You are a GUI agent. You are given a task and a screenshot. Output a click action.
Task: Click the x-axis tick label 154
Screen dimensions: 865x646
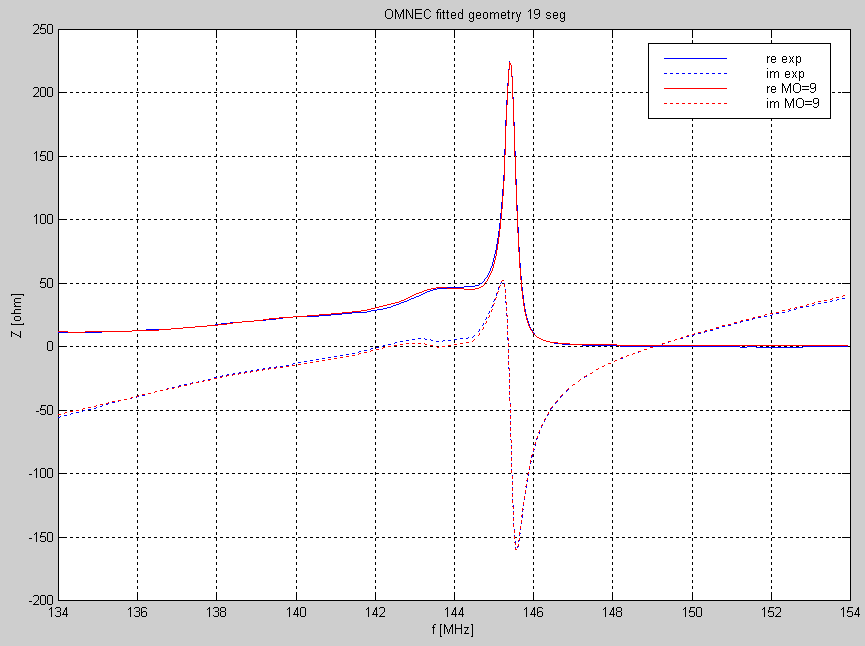pos(850,612)
